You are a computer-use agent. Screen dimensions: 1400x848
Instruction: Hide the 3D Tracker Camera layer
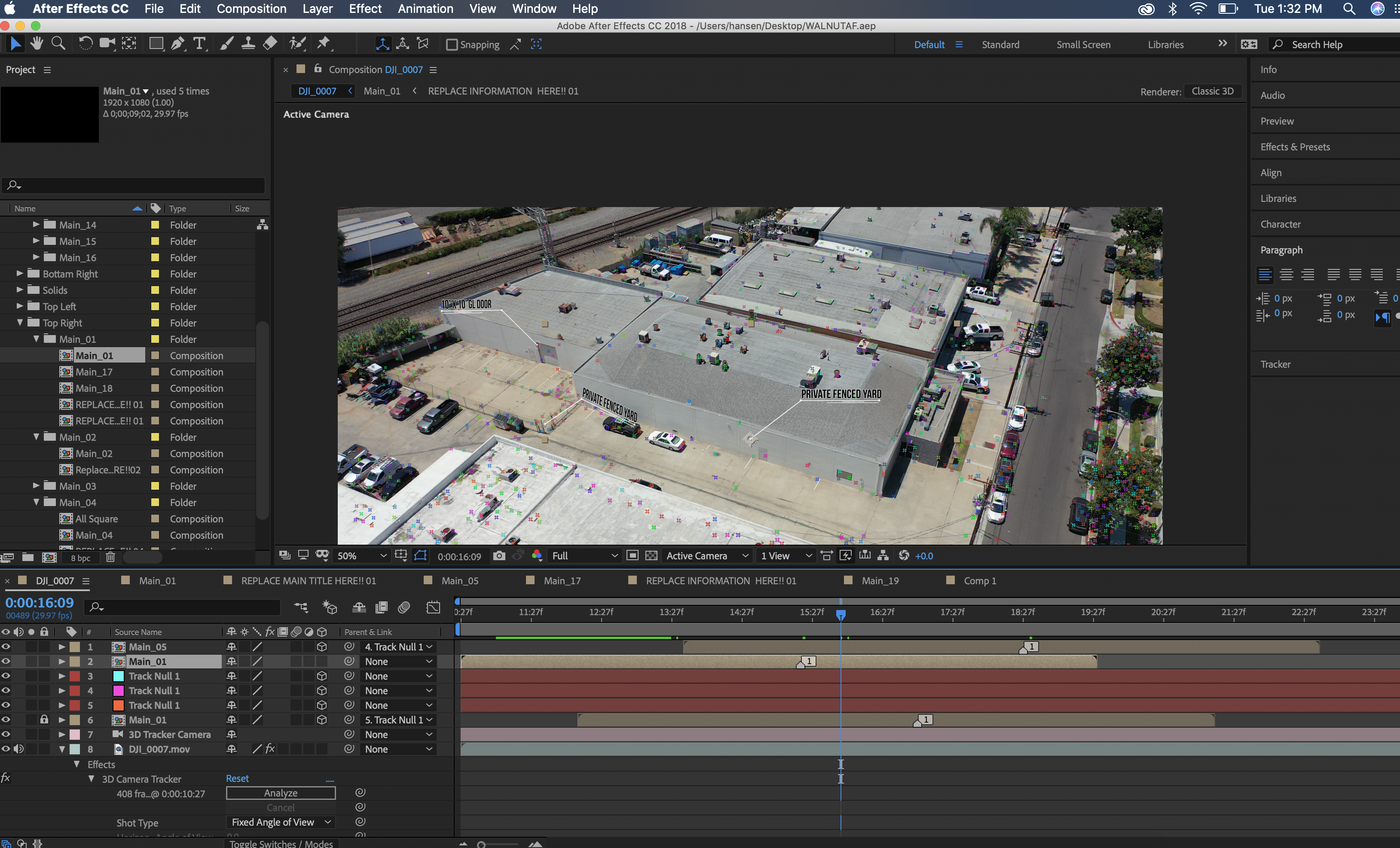click(6, 734)
